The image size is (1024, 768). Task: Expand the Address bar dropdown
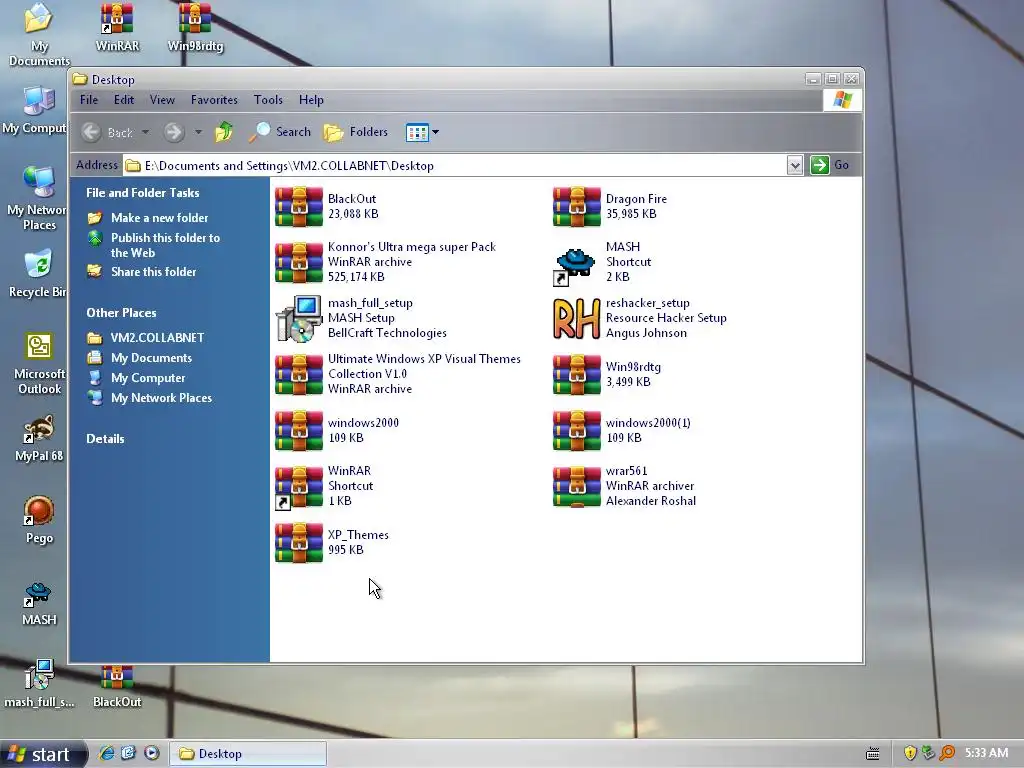click(794, 165)
